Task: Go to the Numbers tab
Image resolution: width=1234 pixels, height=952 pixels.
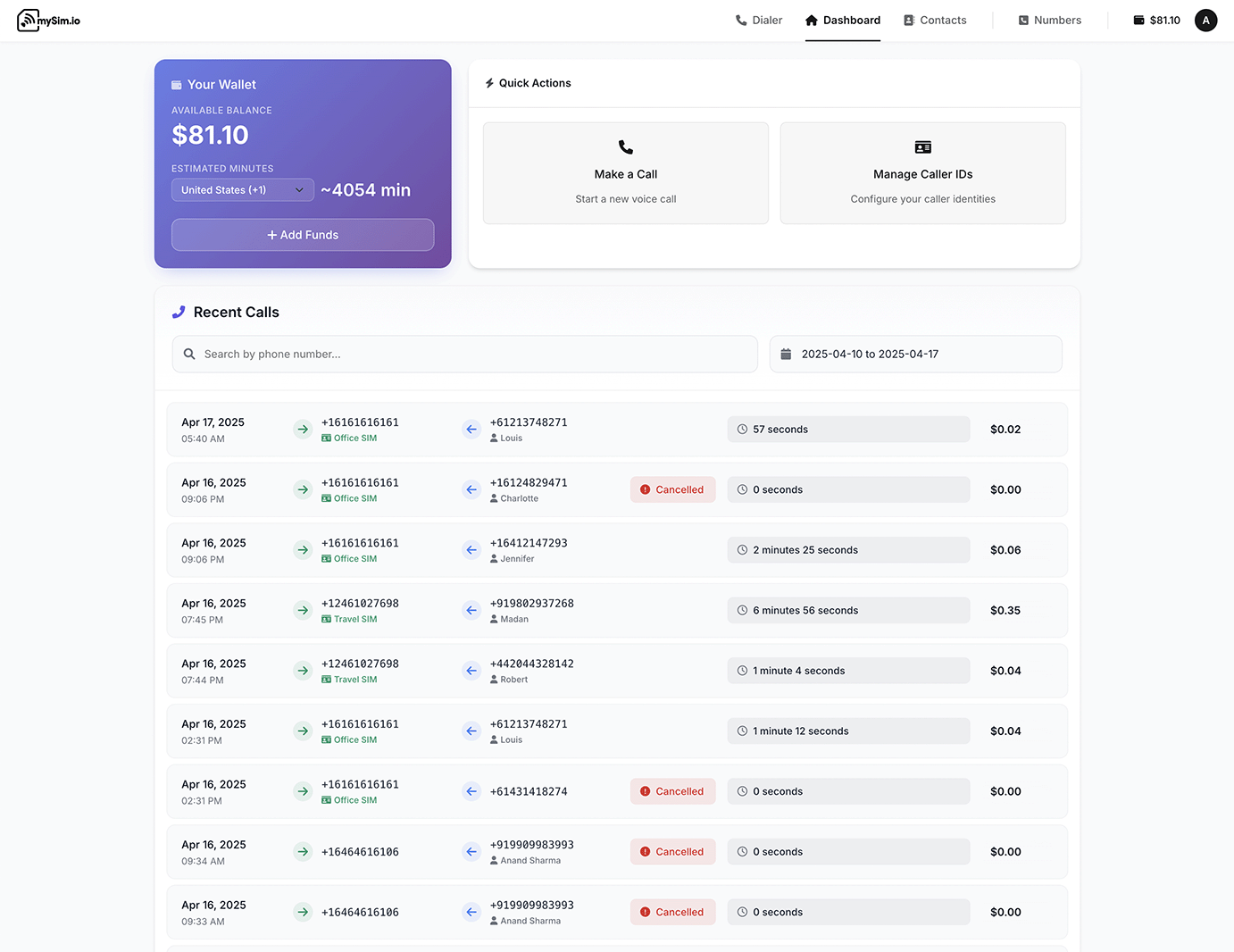Action: 1050,21
